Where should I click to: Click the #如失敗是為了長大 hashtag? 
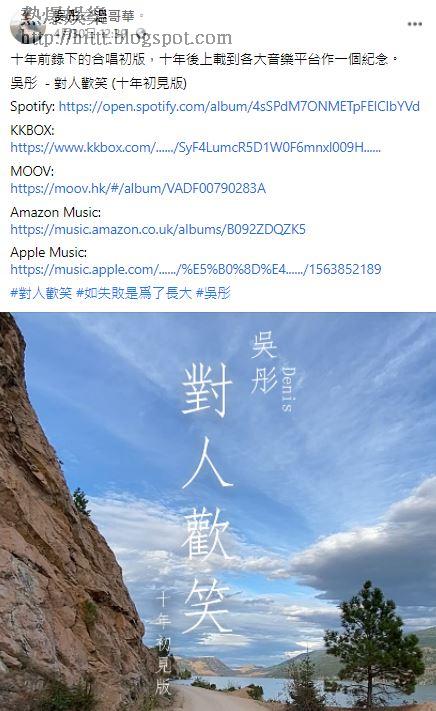[134, 293]
